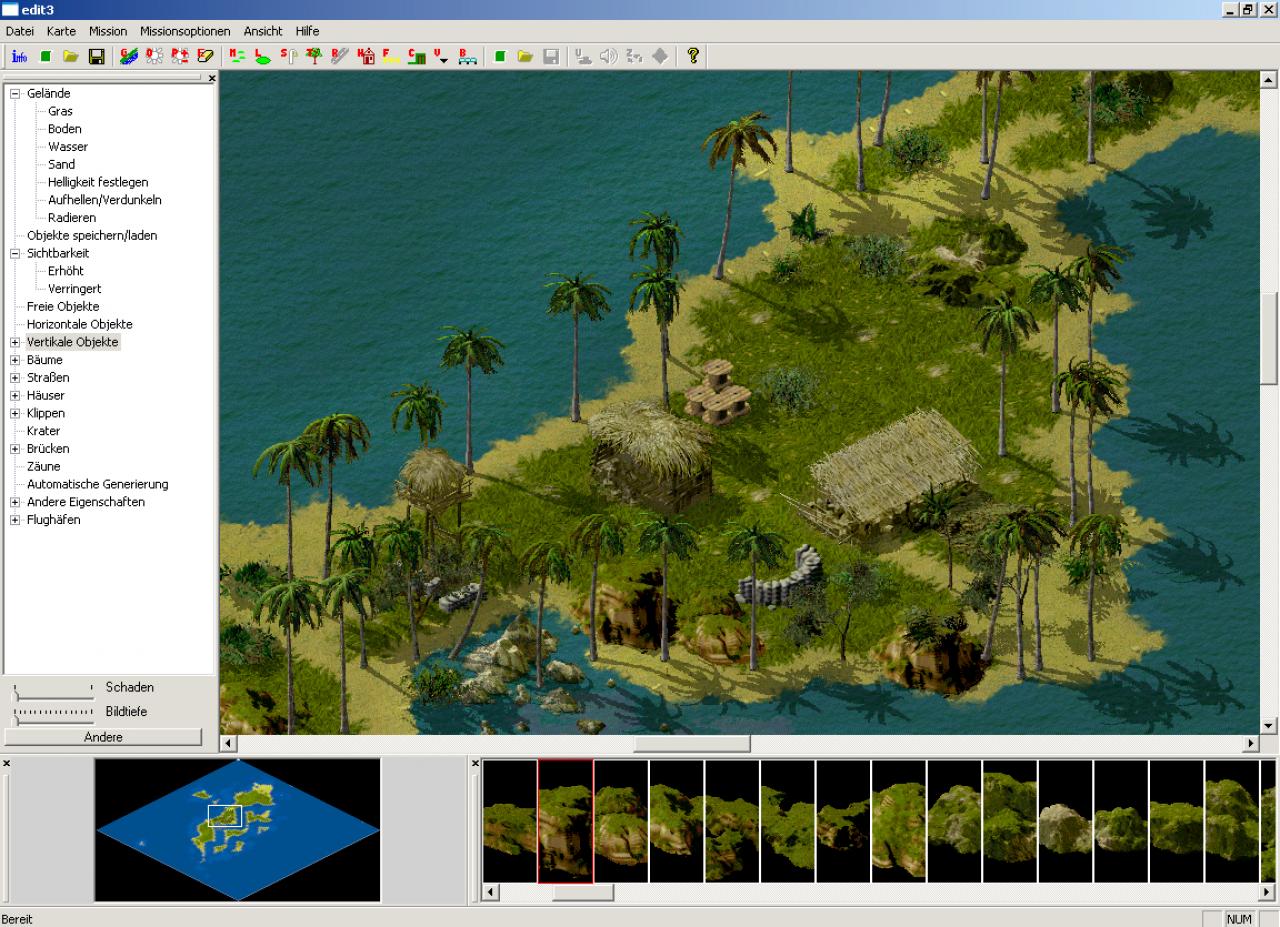This screenshot has height=927, width=1280.
Task: Expand the Vertikale Objekte tree node
Action: tap(15, 343)
